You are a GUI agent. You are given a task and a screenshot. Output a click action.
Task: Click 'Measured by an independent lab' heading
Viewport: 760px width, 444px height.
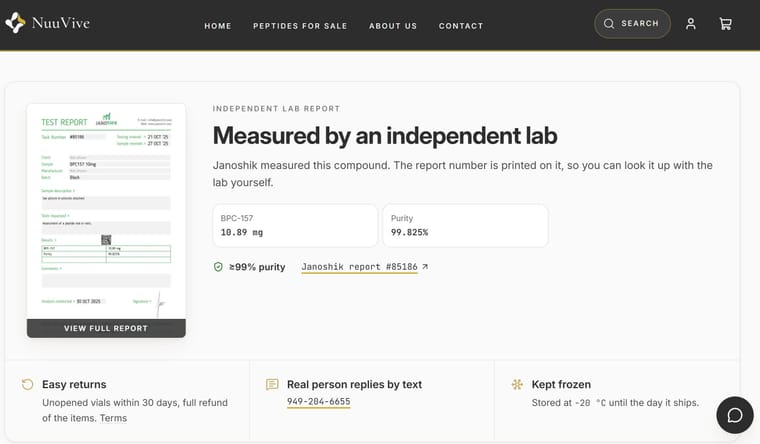pyautogui.click(x=385, y=135)
